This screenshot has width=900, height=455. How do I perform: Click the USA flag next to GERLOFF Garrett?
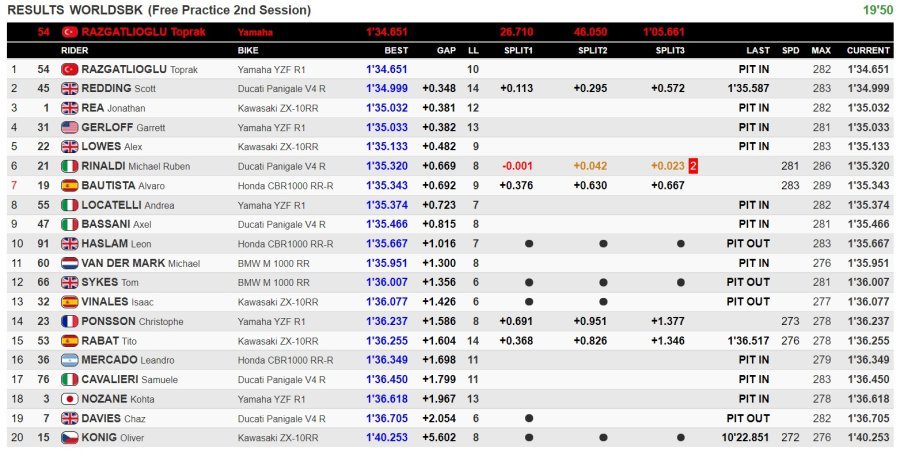[x=69, y=127]
